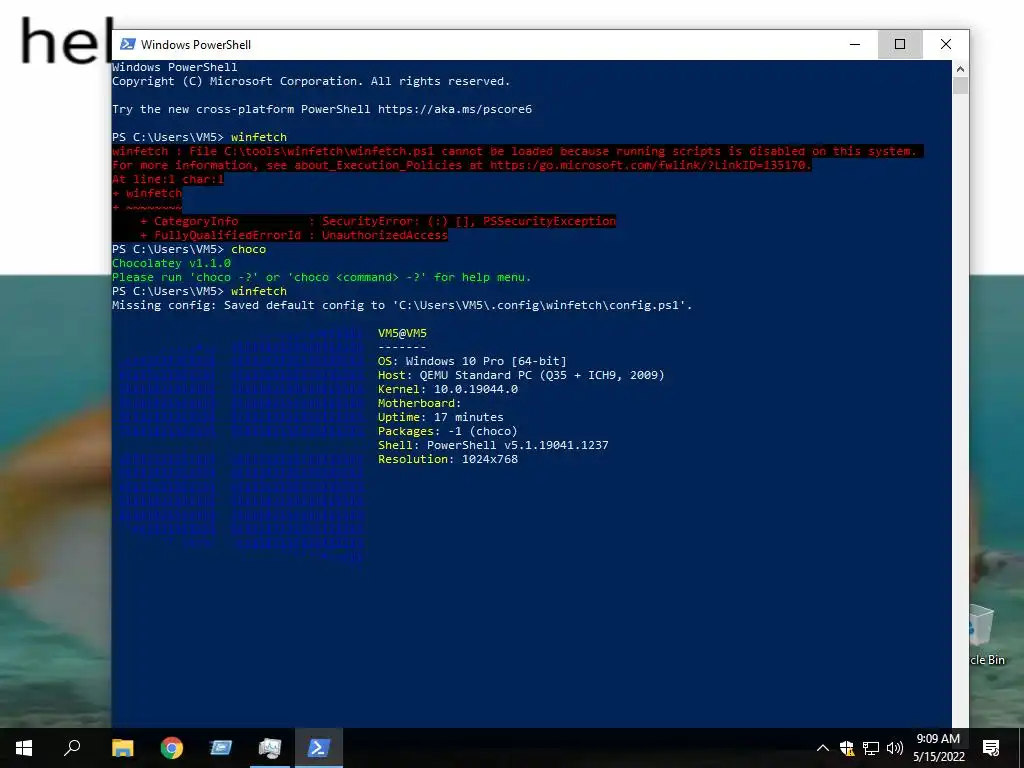Click the 'Copyright (C) Microsoft Corporation' line
This screenshot has height=768, width=1024.
(311, 81)
